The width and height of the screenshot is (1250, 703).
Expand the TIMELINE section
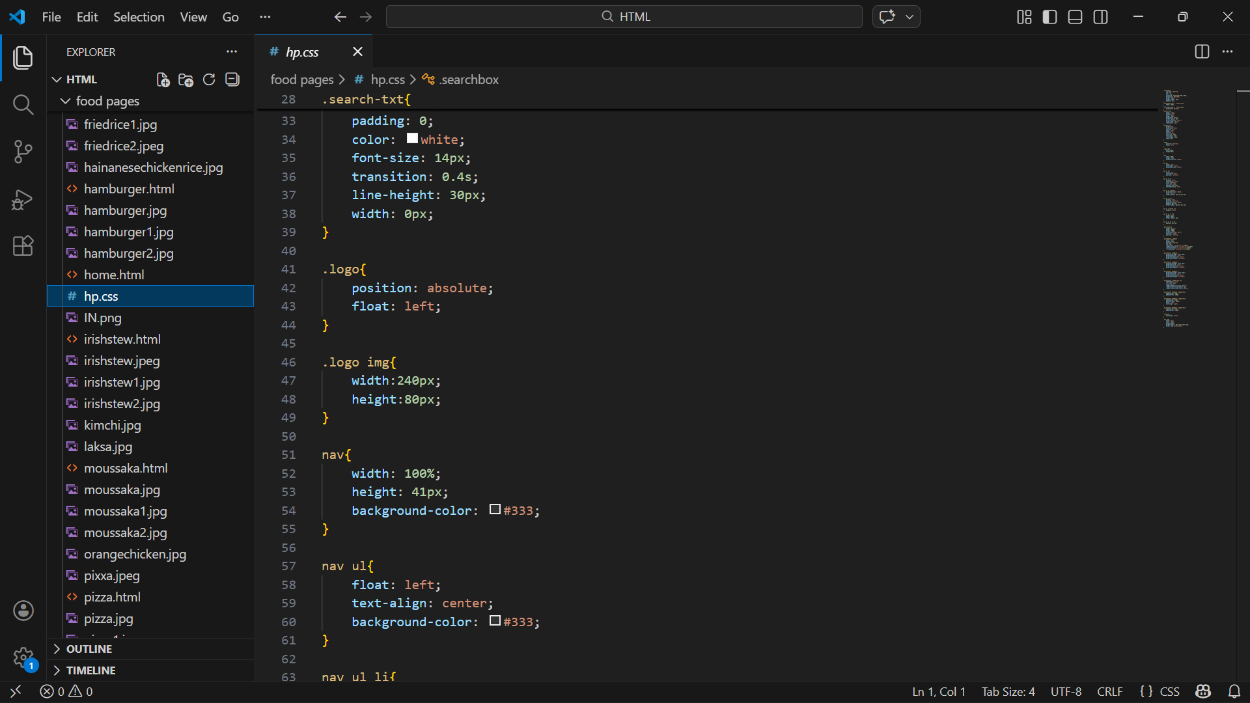[x=90, y=670]
